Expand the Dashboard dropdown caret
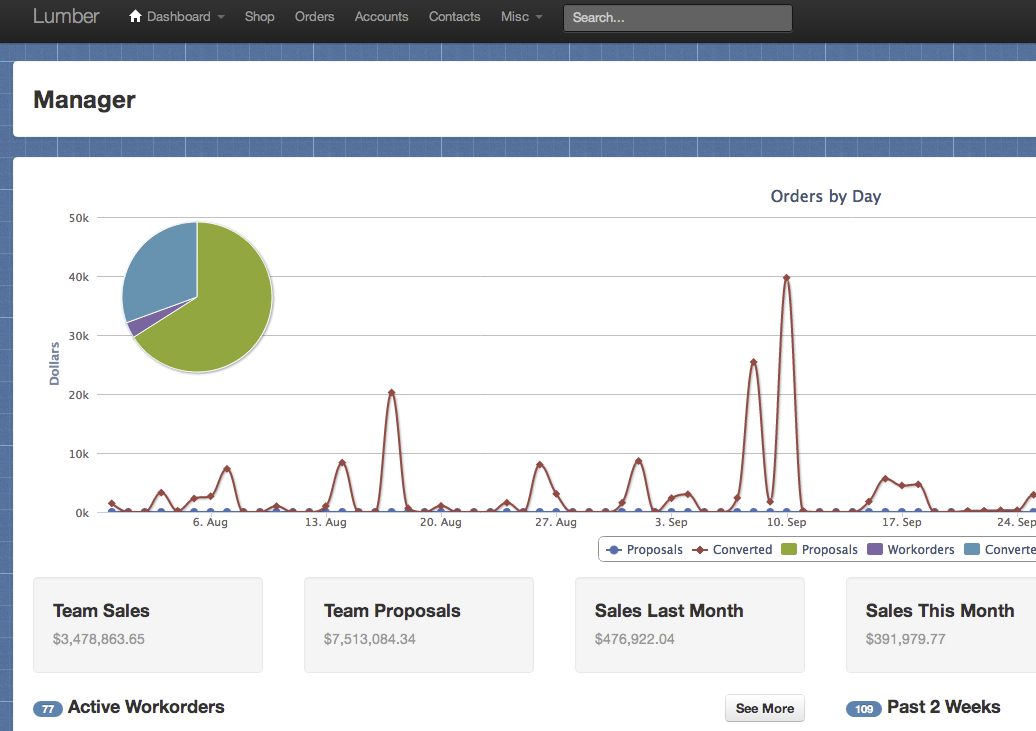 point(221,18)
